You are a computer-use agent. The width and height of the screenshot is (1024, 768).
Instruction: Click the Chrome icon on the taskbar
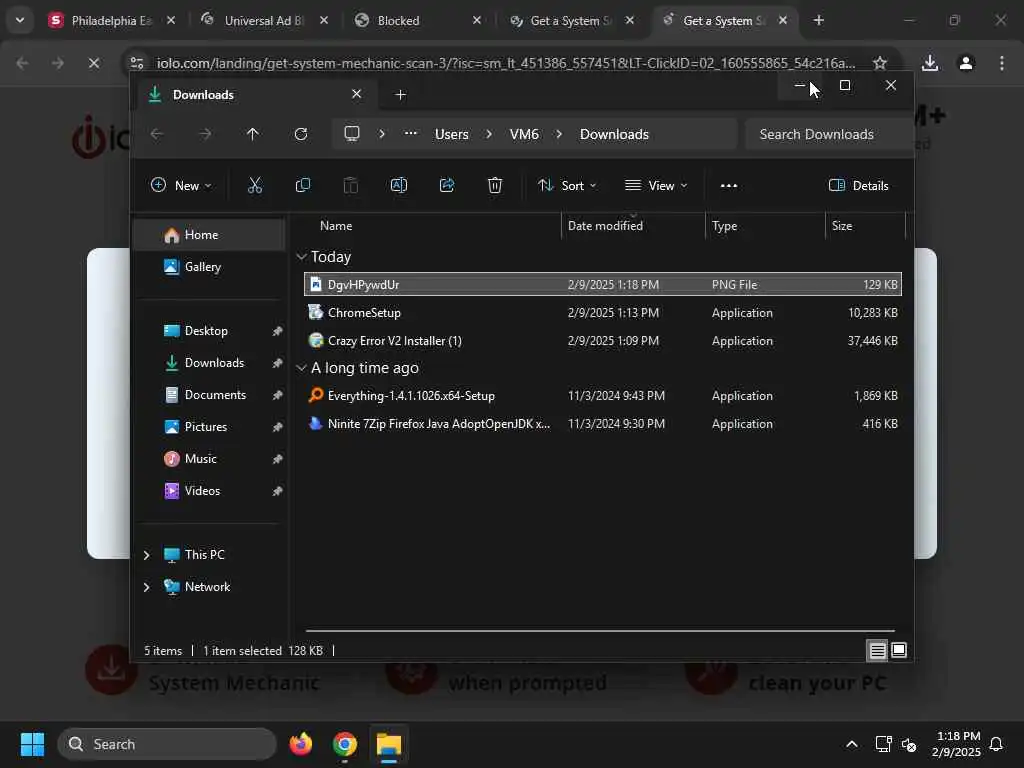[345, 744]
